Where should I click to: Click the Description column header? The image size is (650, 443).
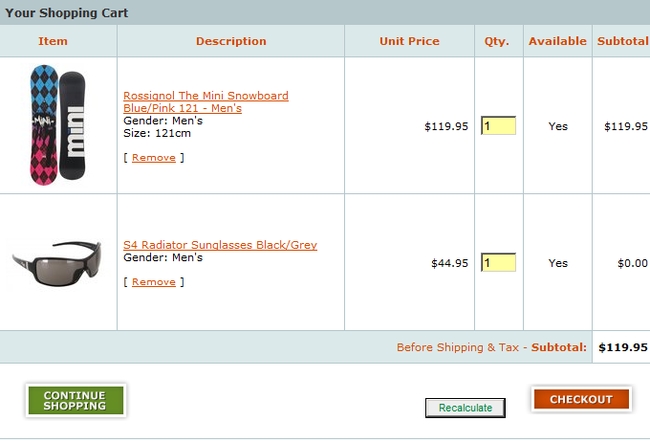tap(231, 41)
